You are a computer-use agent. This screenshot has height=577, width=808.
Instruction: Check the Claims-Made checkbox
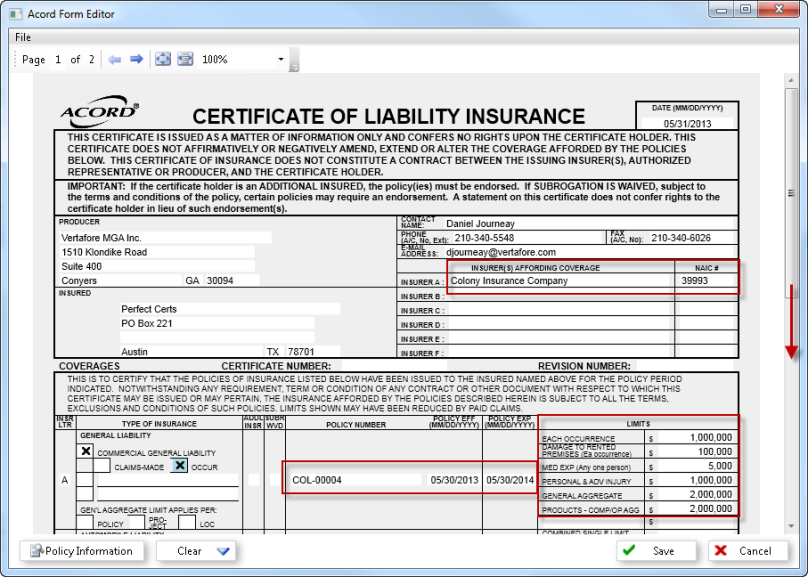102,466
